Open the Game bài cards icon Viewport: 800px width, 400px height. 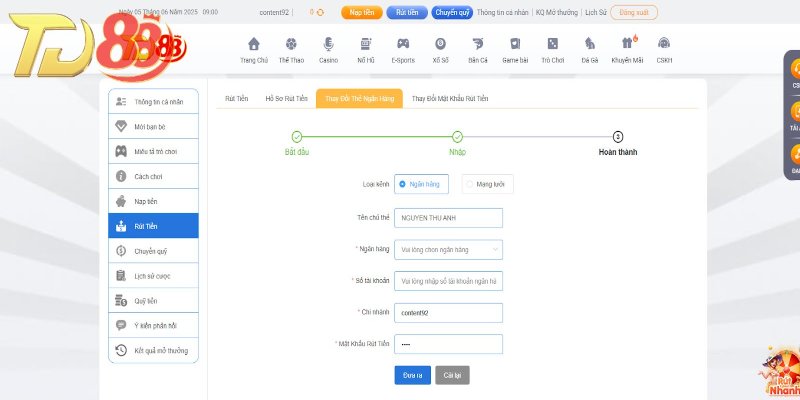tap(515, 44)
